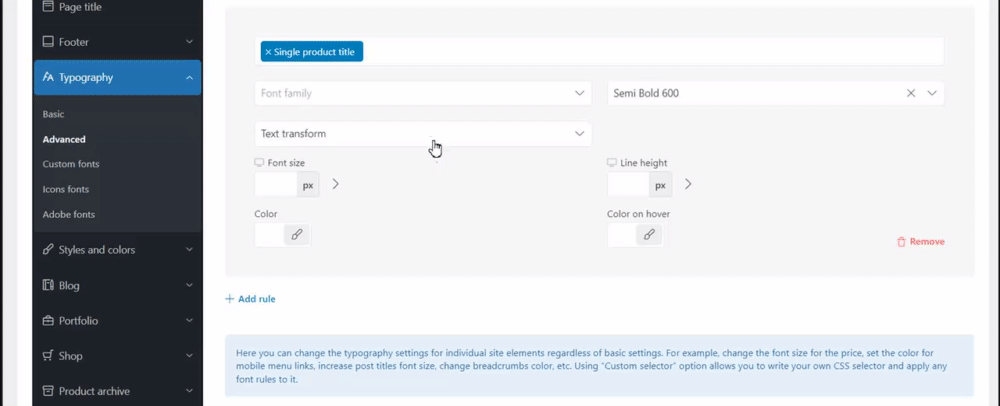This screenshot has height=406, width=1000.
Task: Open the Custom fonts submenu
Action: (x=71, y=164)
